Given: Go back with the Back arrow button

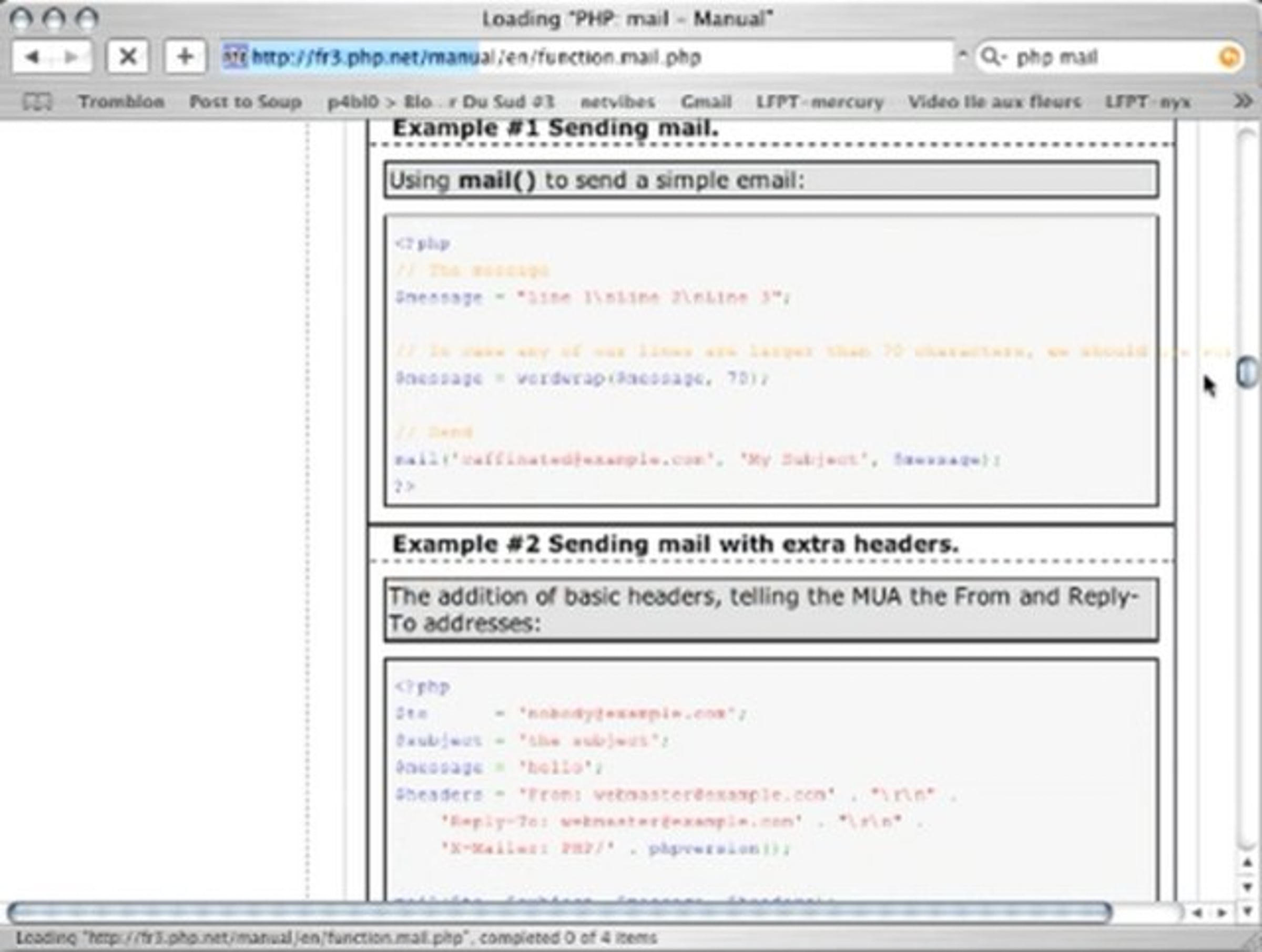Looking at the screenshot, I should [32, 57].
